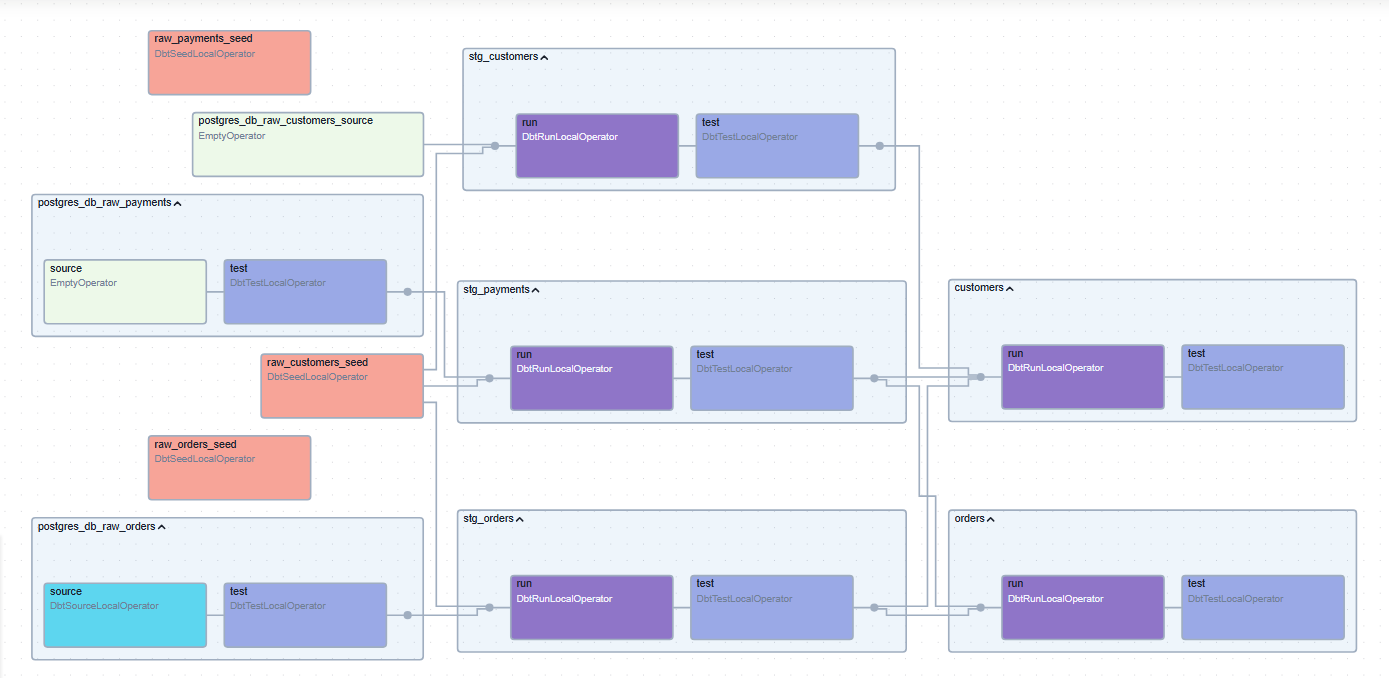This screenshot has width=1389, height=678.
Task: Collapse the stg_orders task group
Action: (x=519, y=519)
